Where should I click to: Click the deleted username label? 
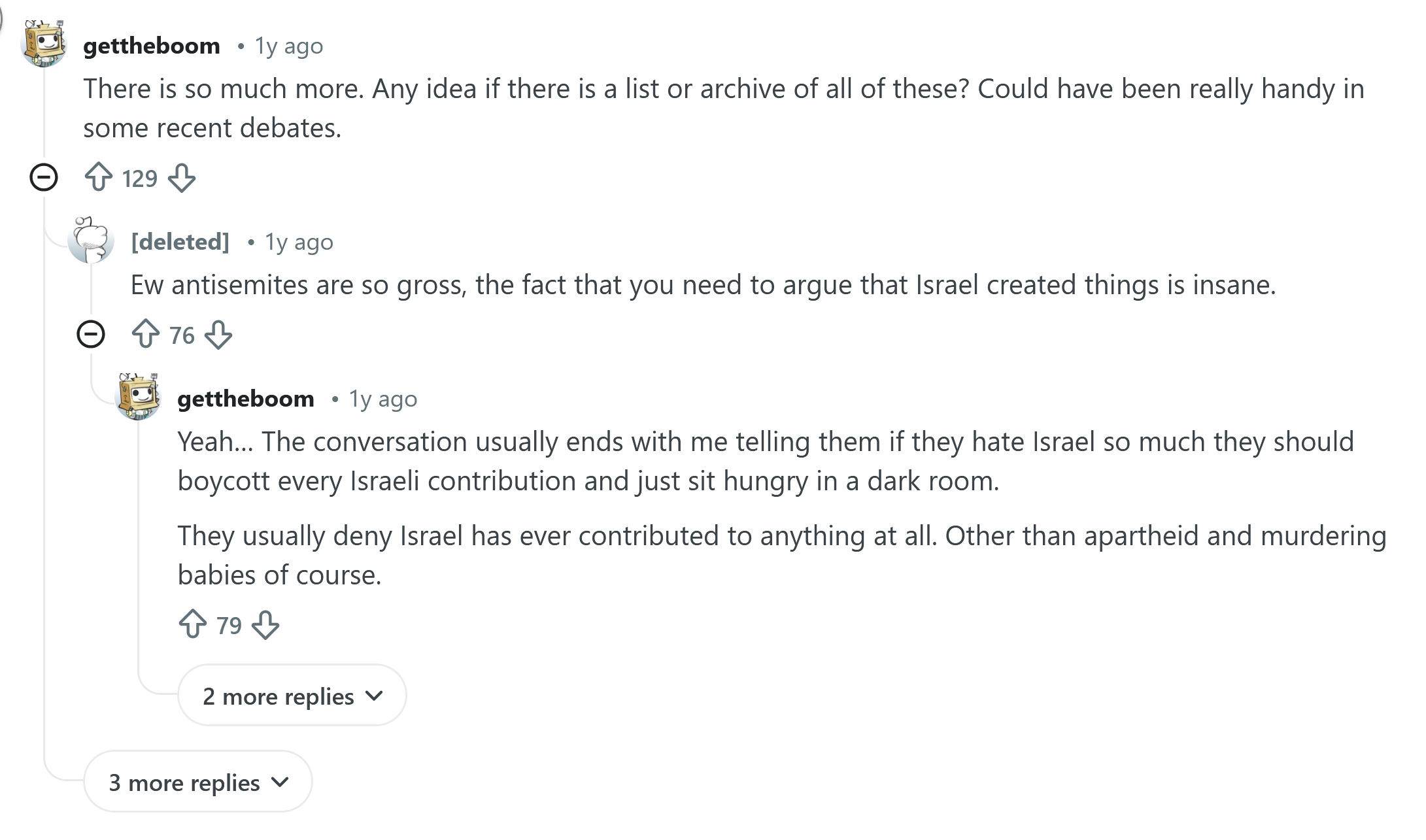[x=180, y=242]
